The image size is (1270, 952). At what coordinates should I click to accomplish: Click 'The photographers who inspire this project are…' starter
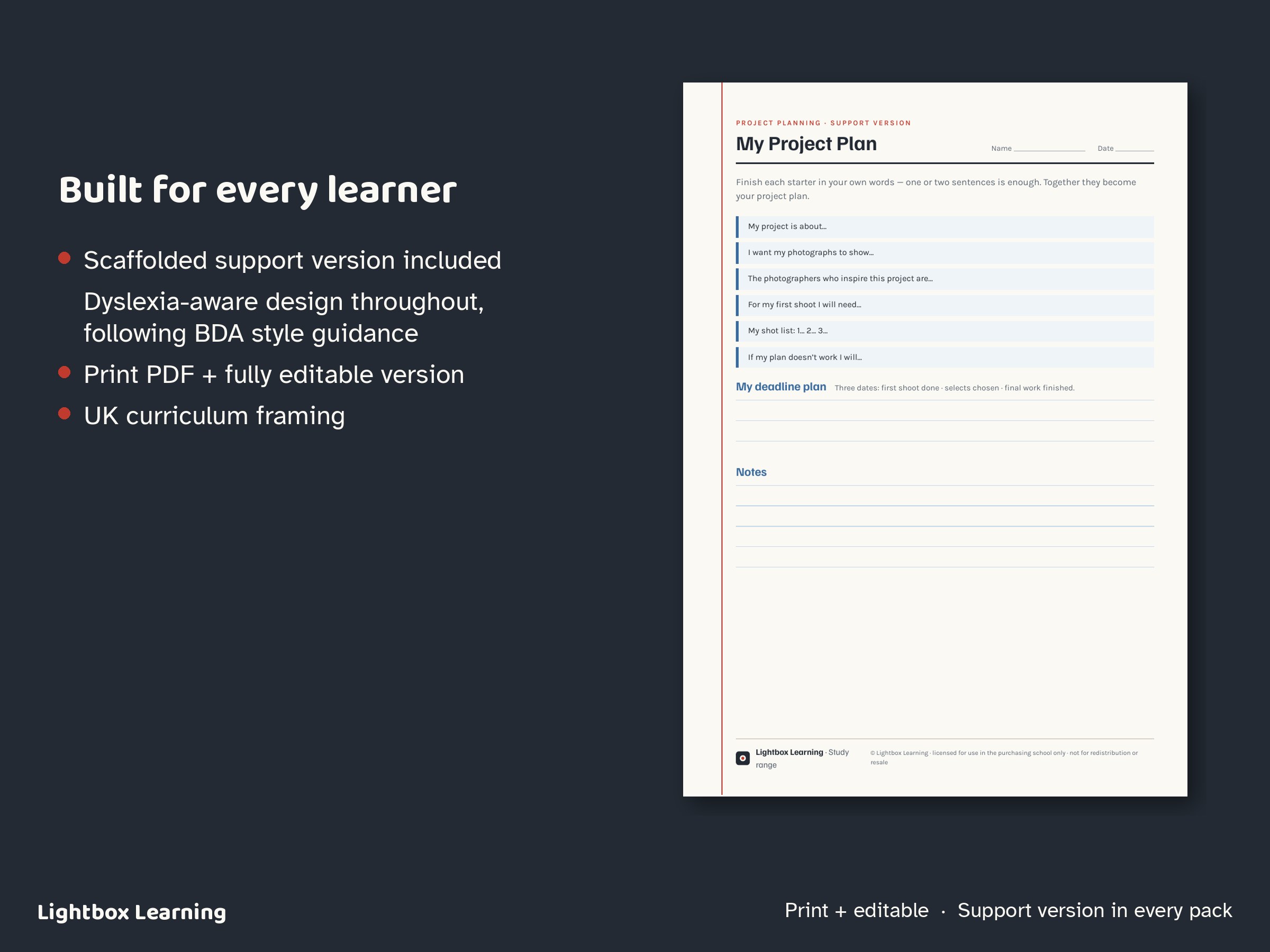click(945, 279)
